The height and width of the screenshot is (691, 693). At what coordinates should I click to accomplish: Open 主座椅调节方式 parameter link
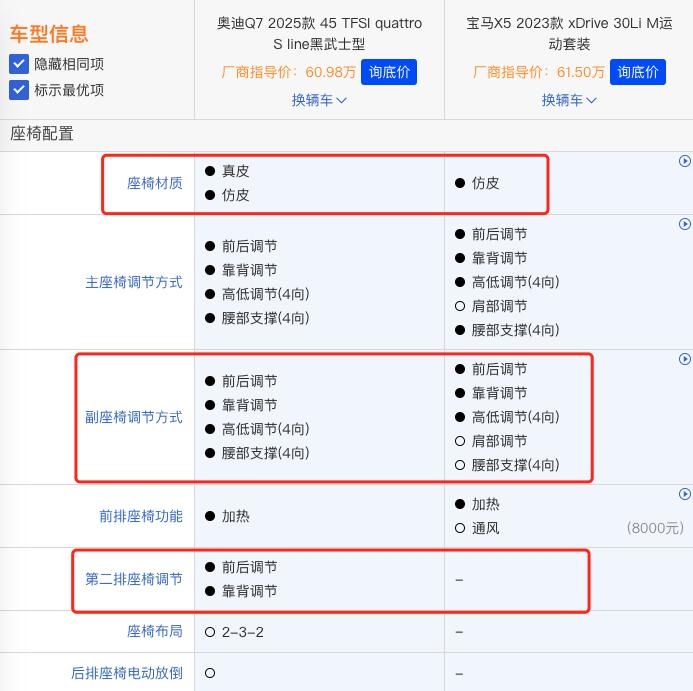134,282
